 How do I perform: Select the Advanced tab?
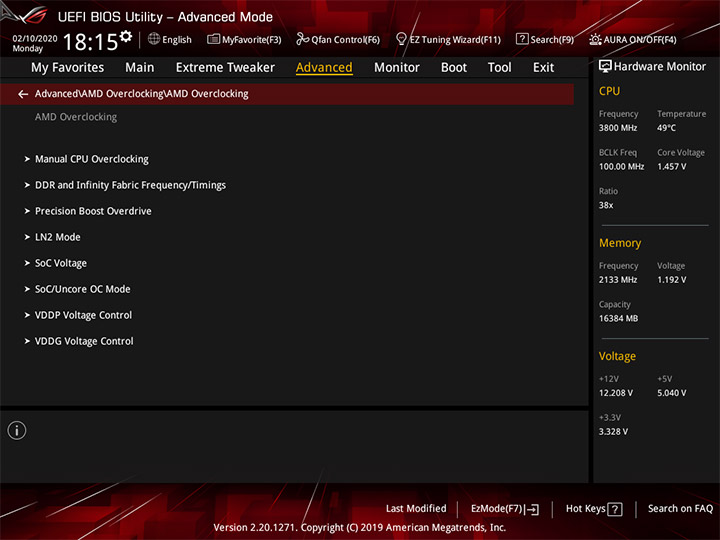click(x=324, y=68)
